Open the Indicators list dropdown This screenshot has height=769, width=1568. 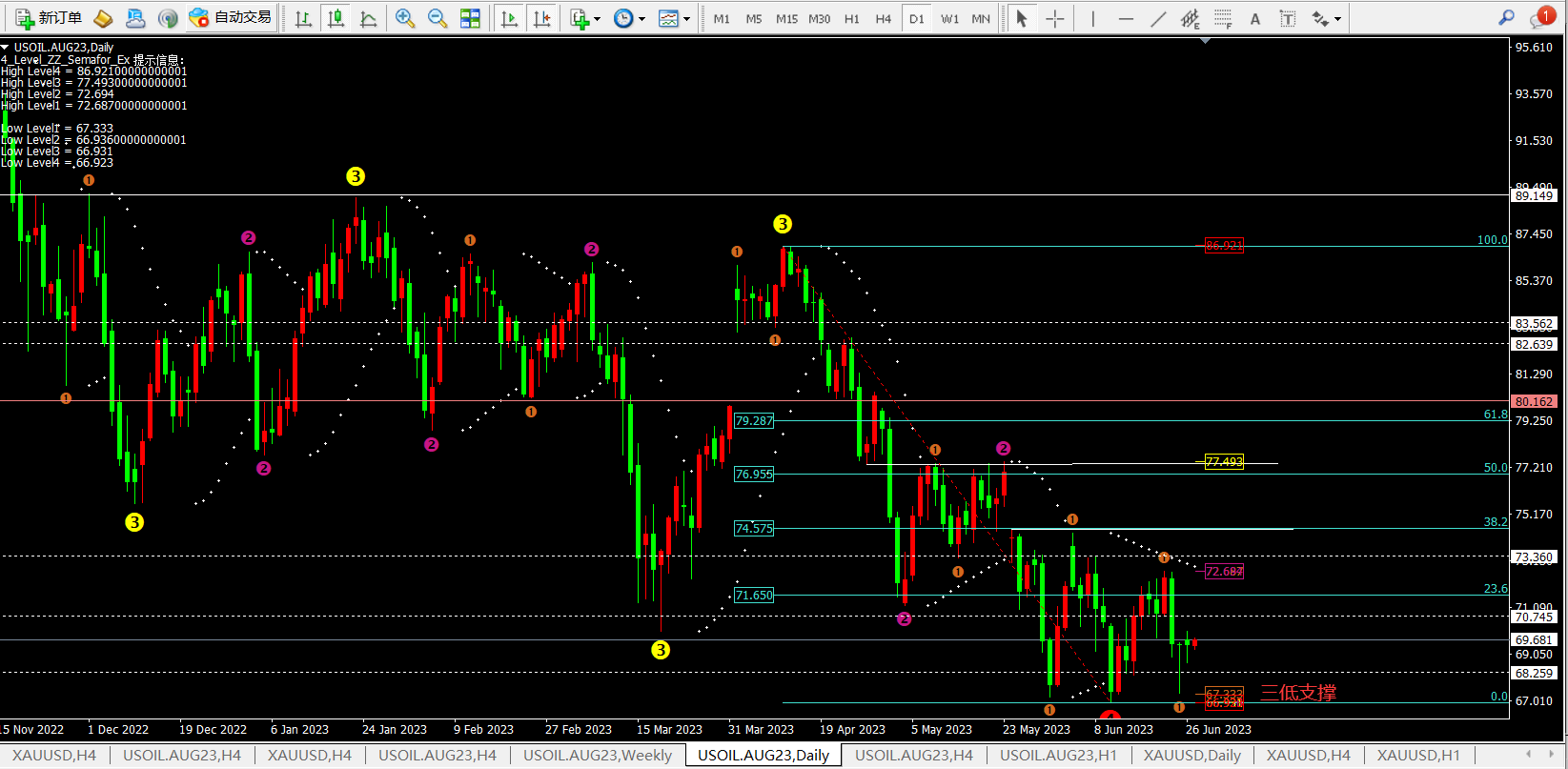click(584, 18)
